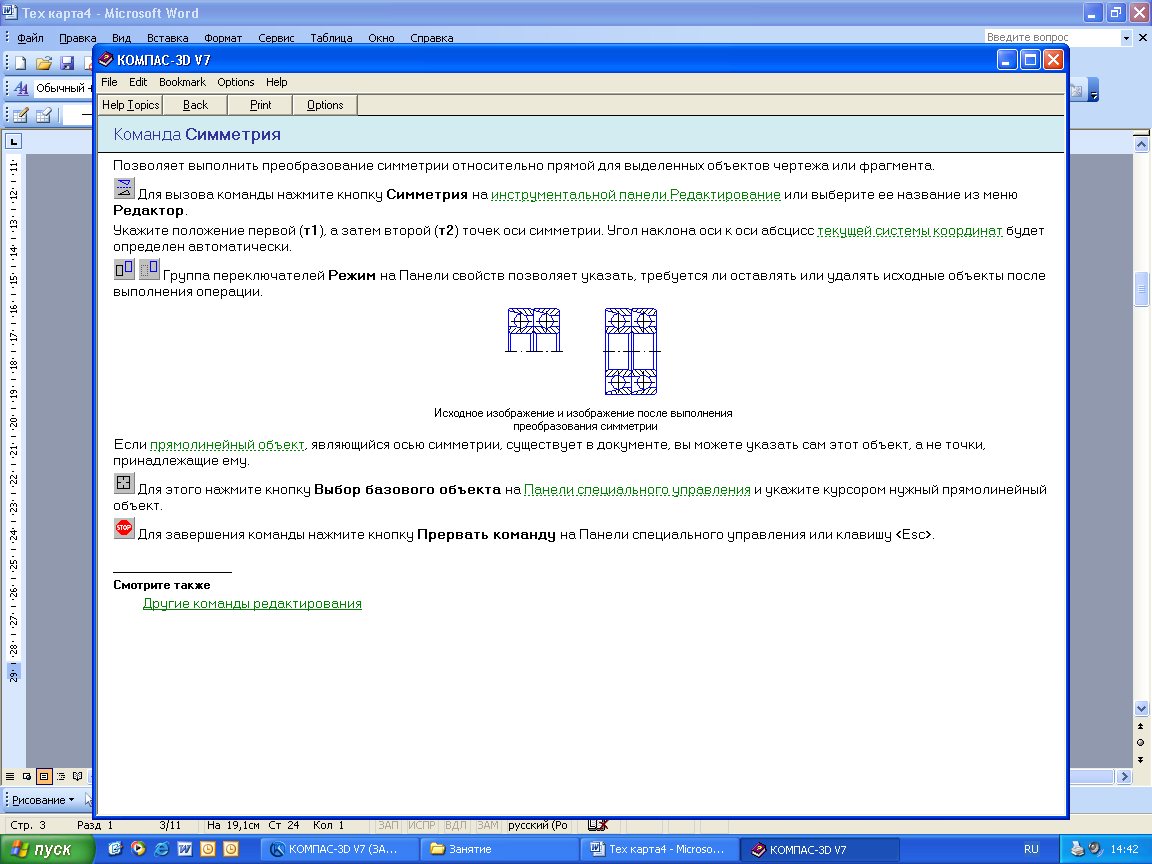Open the File menu in help window
Image resolution: width=1152 pixels, height=864 pixels.
[109, 82]
